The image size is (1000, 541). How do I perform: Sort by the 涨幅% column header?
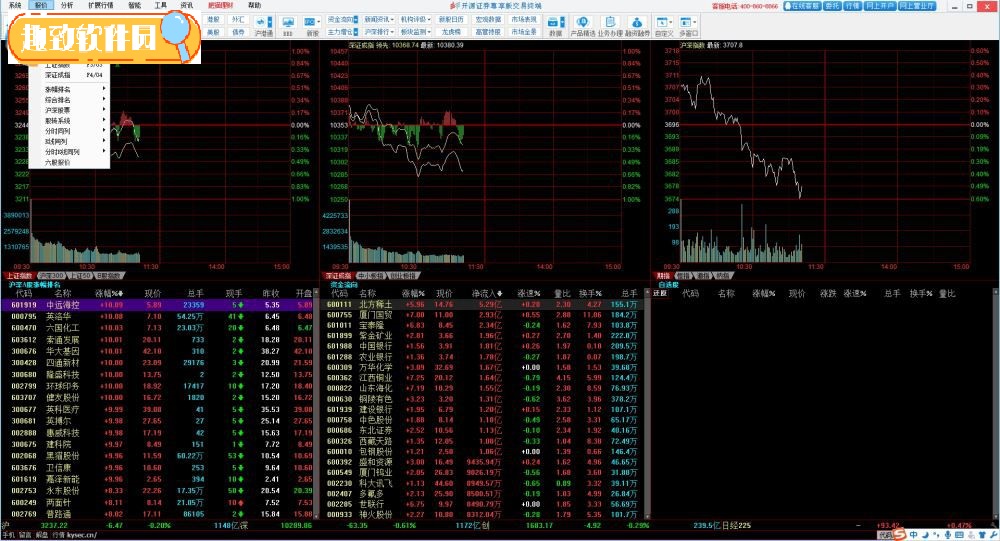coord(107,294)
